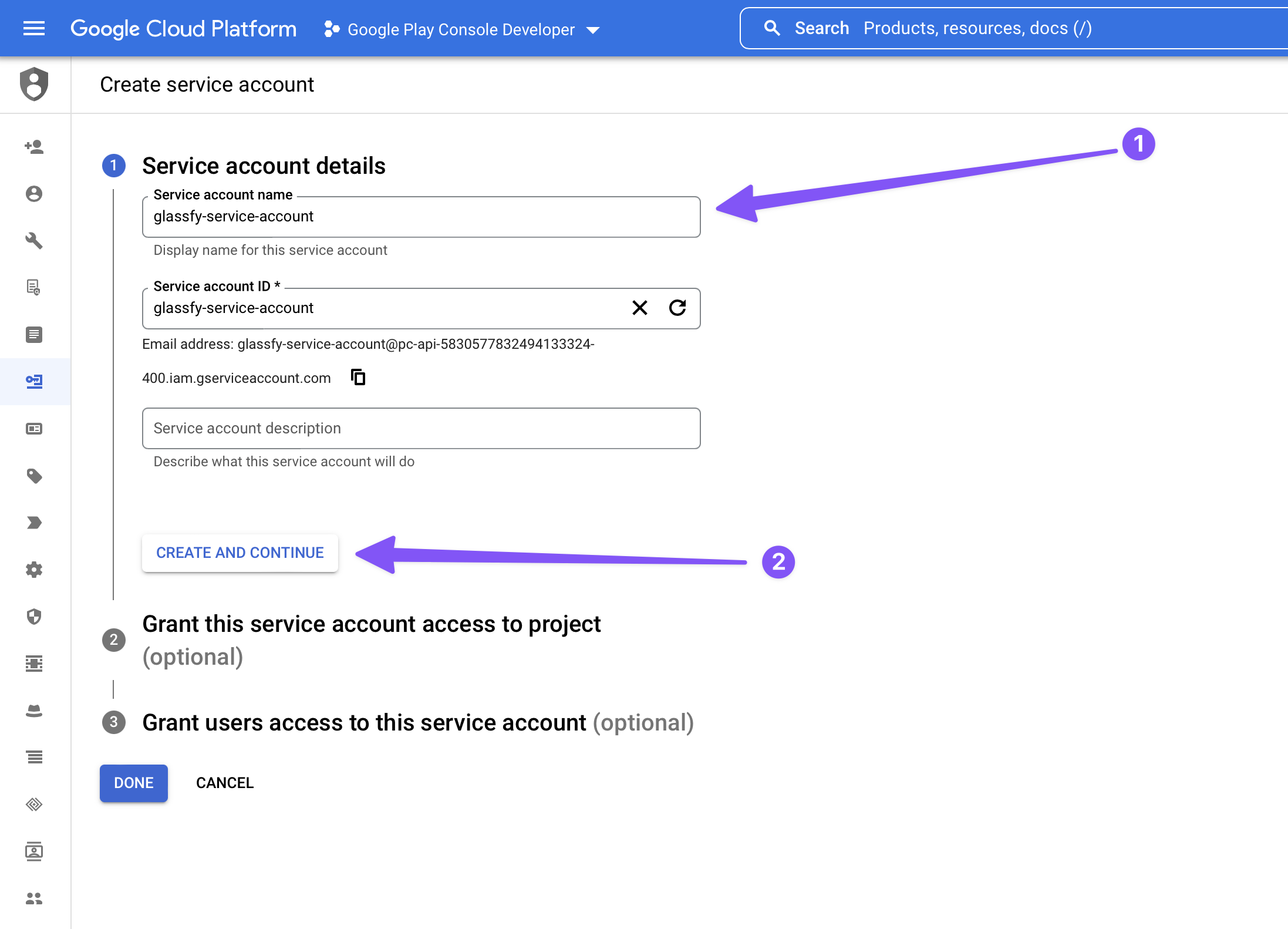Copy service account email to clipboard

click(x=358, y=377)
